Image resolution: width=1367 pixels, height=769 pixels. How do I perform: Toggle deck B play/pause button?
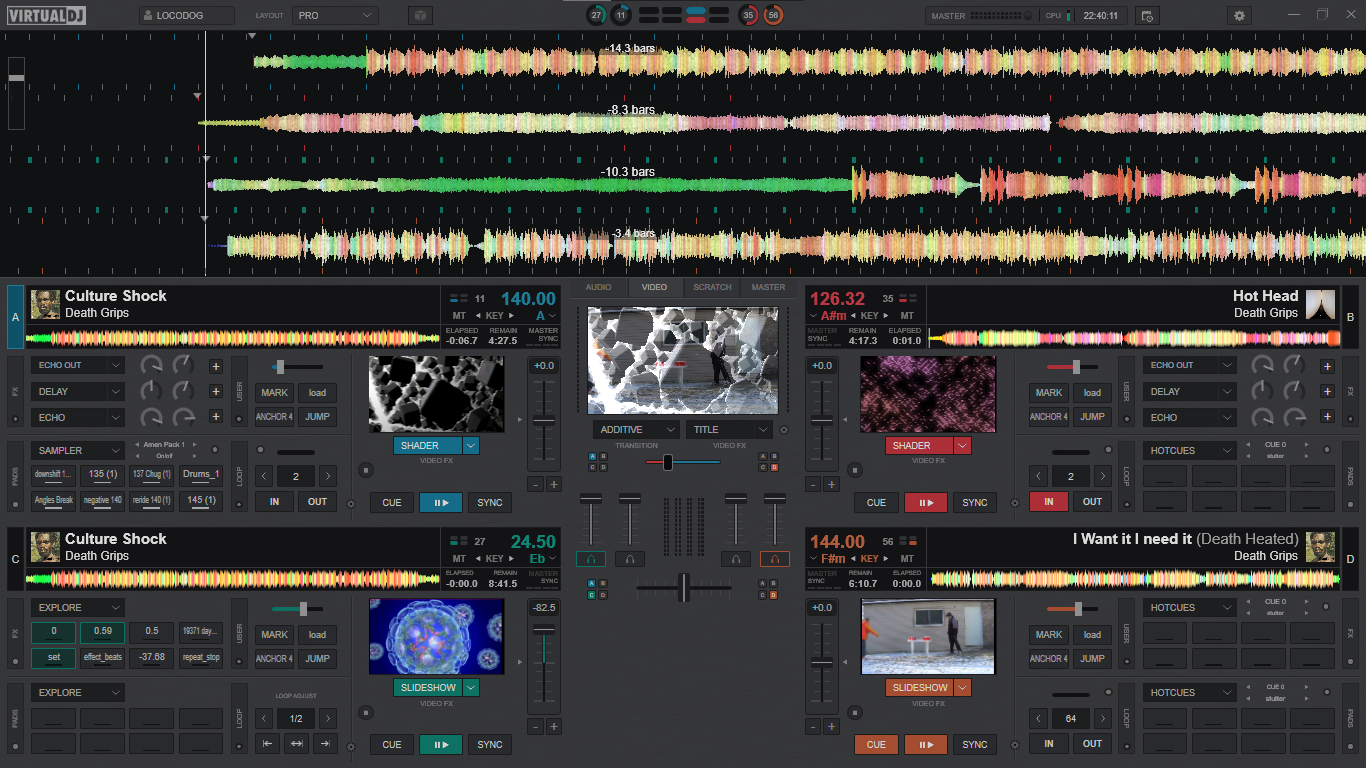pyautogui.click(x=925, y=503)
